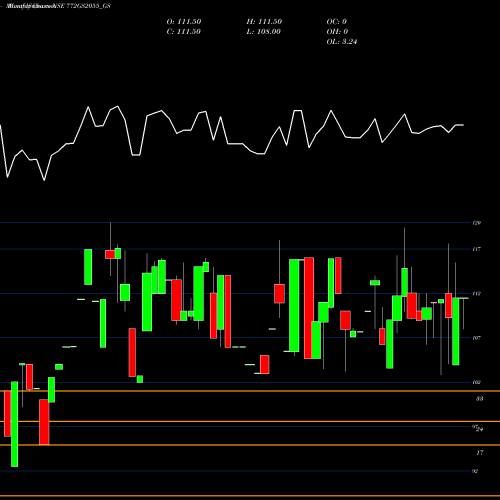Click the close price value C: 111.50
The width and height of the screenshot is (500, 500).
pos(183,32)
